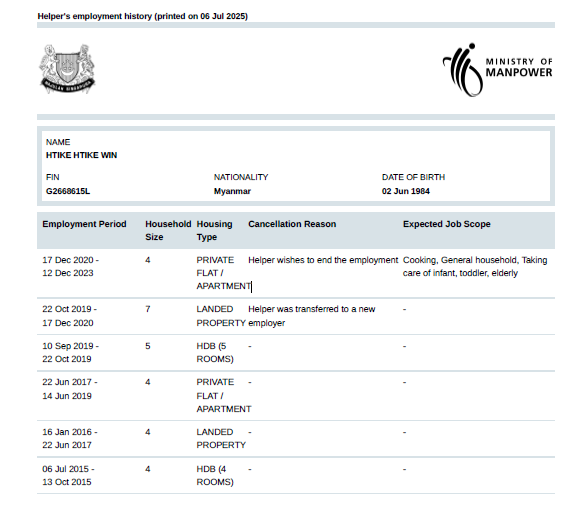Click 'Helper was transferred to a new employer'
The image size is (587, 516).
coord(311,316)
